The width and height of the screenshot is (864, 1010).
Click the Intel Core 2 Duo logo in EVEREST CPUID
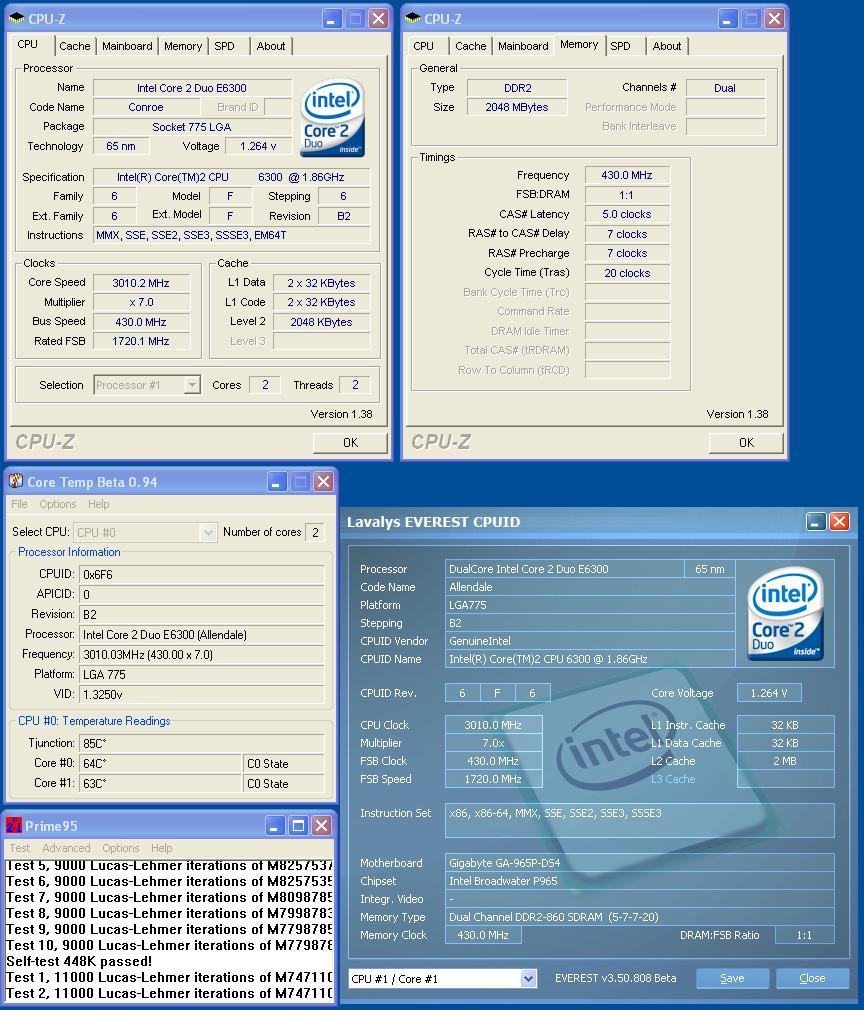point(785,614)
